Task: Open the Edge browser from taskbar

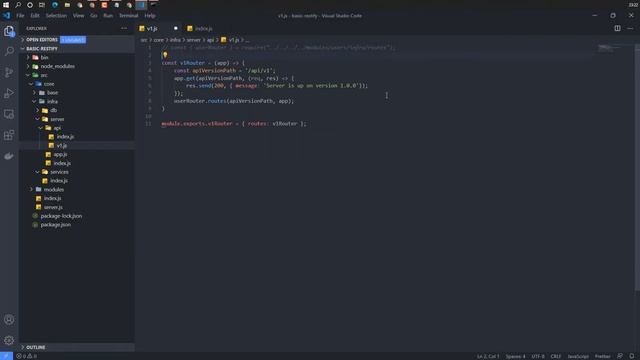Action: pyautogui.click(x=55, y=5)
